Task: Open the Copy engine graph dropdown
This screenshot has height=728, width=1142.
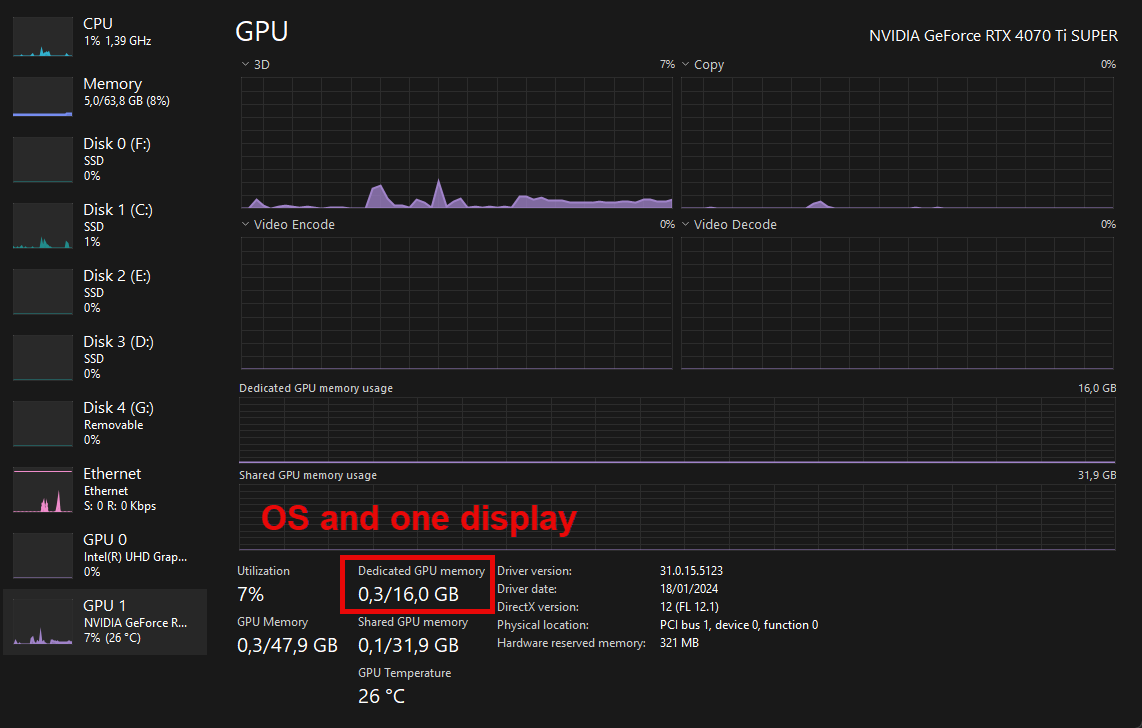Action: (x=686, y=65)
